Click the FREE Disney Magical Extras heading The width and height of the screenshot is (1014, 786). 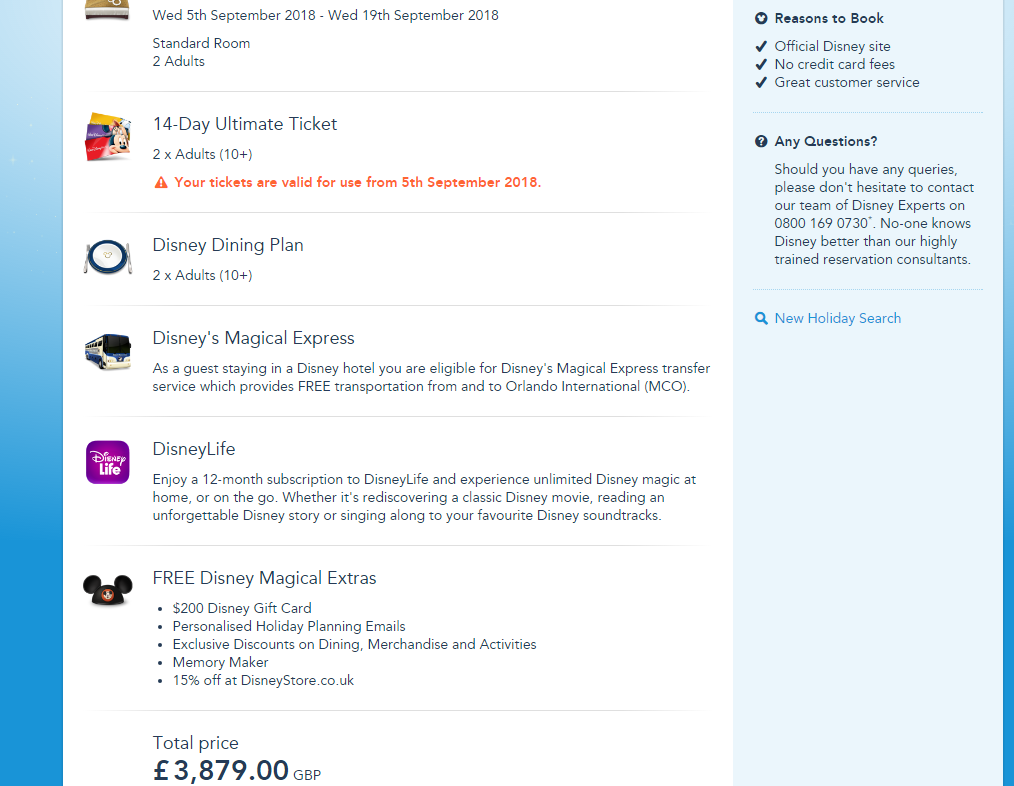264,578
